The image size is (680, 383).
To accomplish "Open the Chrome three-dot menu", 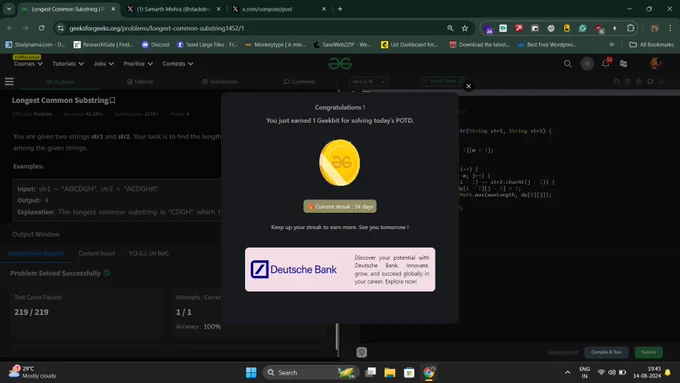I will [670, 28].
